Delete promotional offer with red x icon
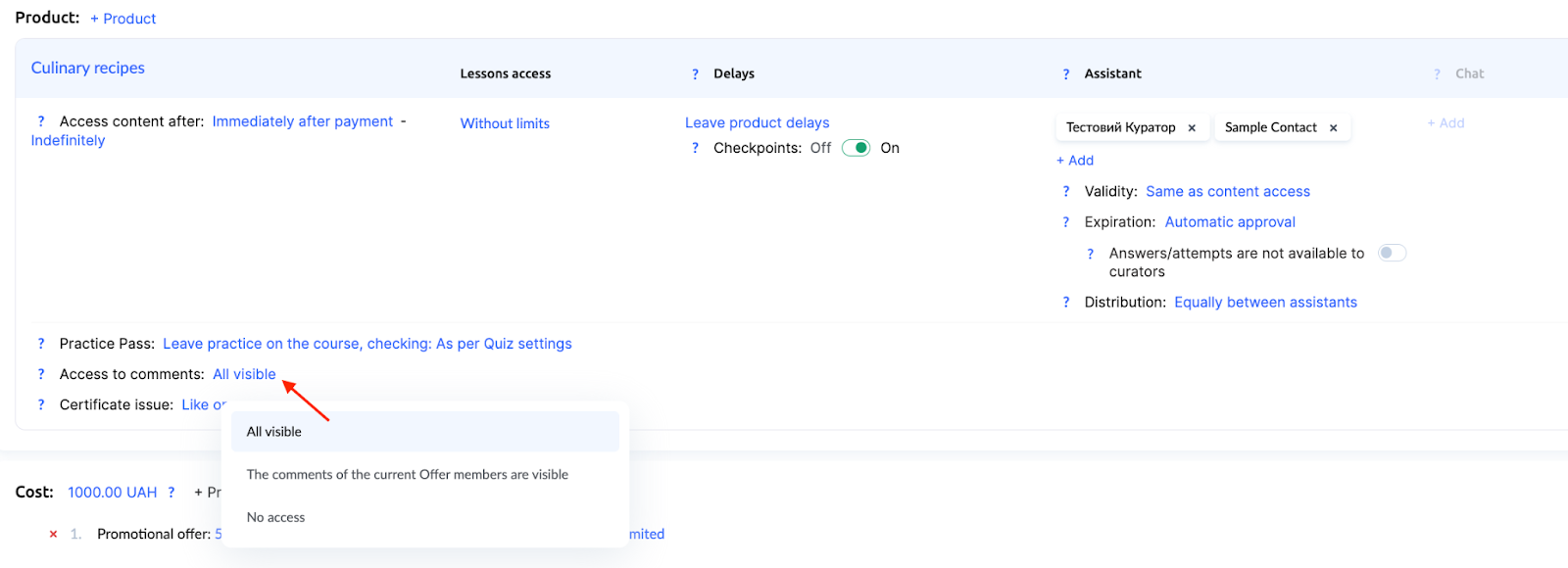 53,535
